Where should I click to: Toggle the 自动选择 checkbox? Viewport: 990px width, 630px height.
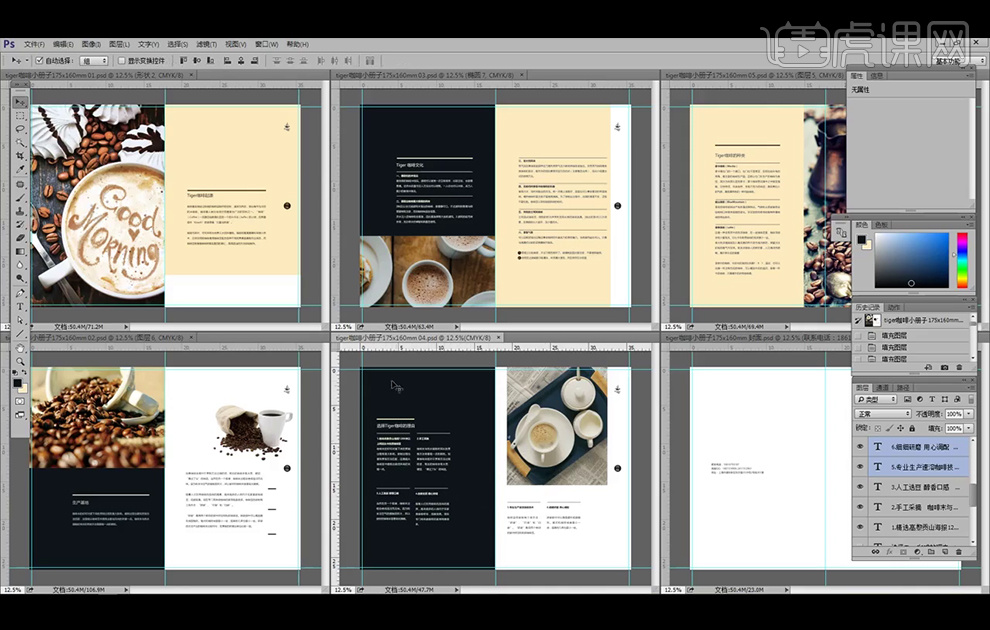(39, 61)
